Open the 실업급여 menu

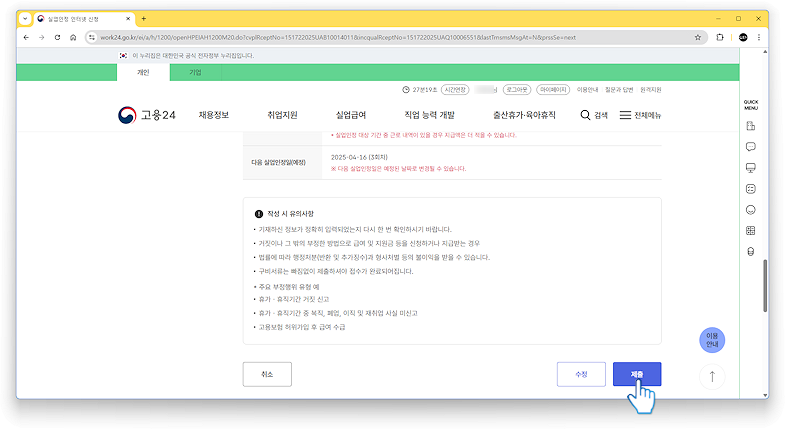pos(351,115)
